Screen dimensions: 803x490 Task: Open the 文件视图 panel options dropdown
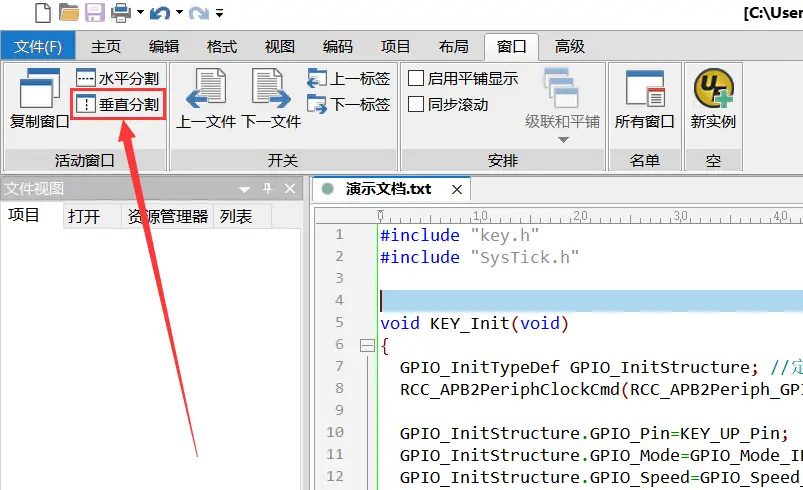click(x=244, y=189)
